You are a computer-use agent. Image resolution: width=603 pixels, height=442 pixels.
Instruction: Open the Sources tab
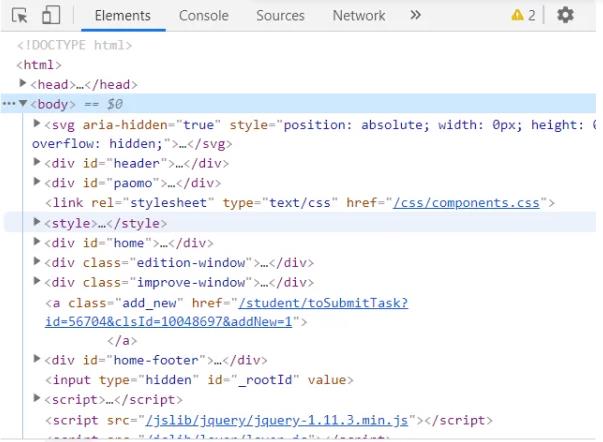(280, 16)
